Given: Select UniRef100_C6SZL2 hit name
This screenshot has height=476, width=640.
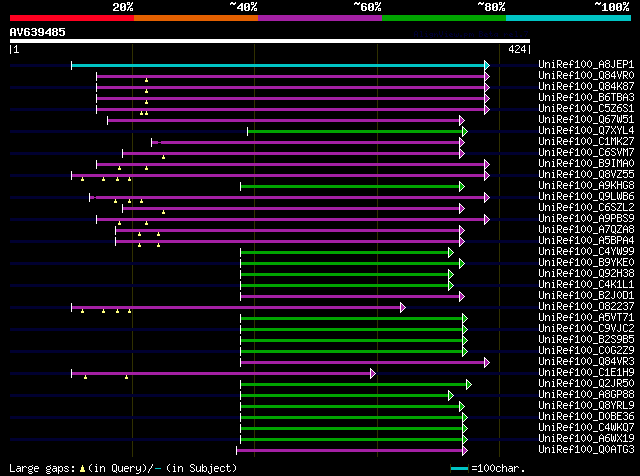Looking at the screenshot, I should (586, 207).
